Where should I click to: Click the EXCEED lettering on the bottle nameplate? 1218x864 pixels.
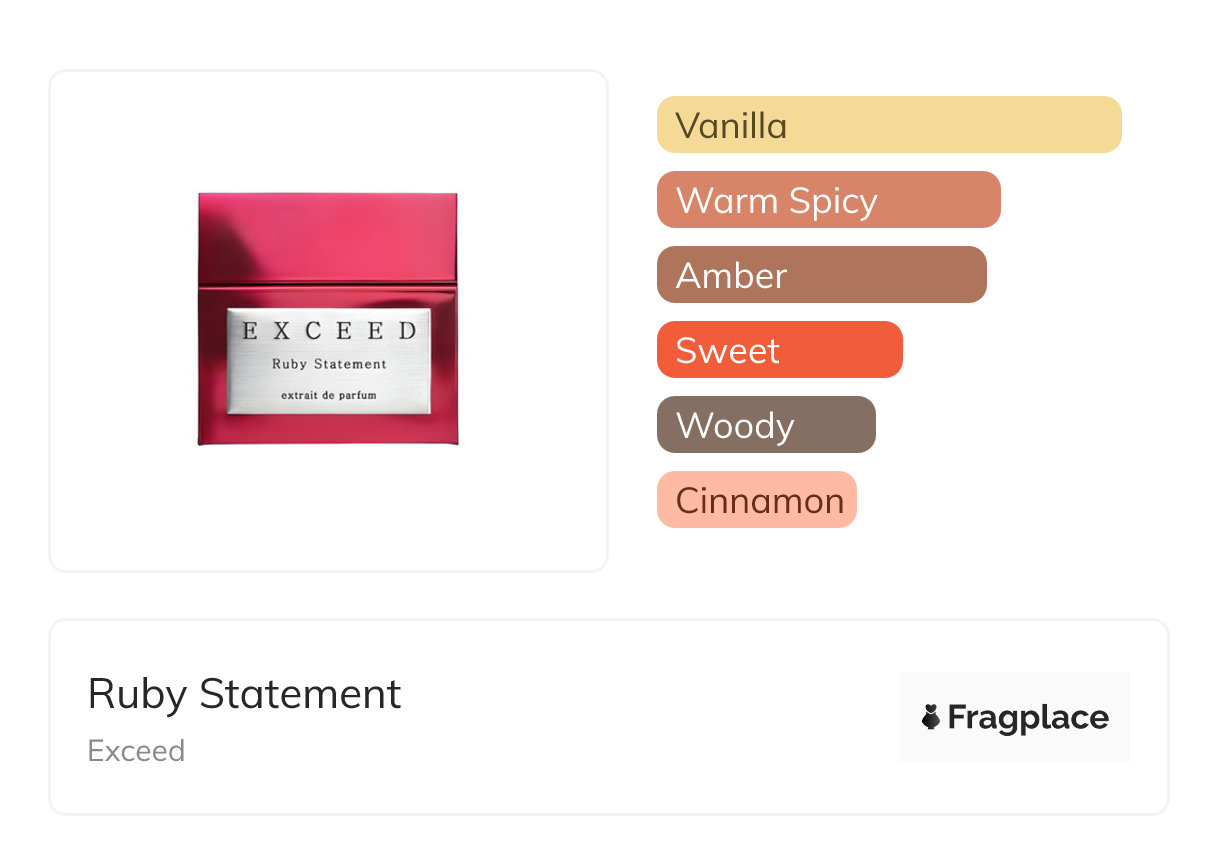(x=329, y=331)
